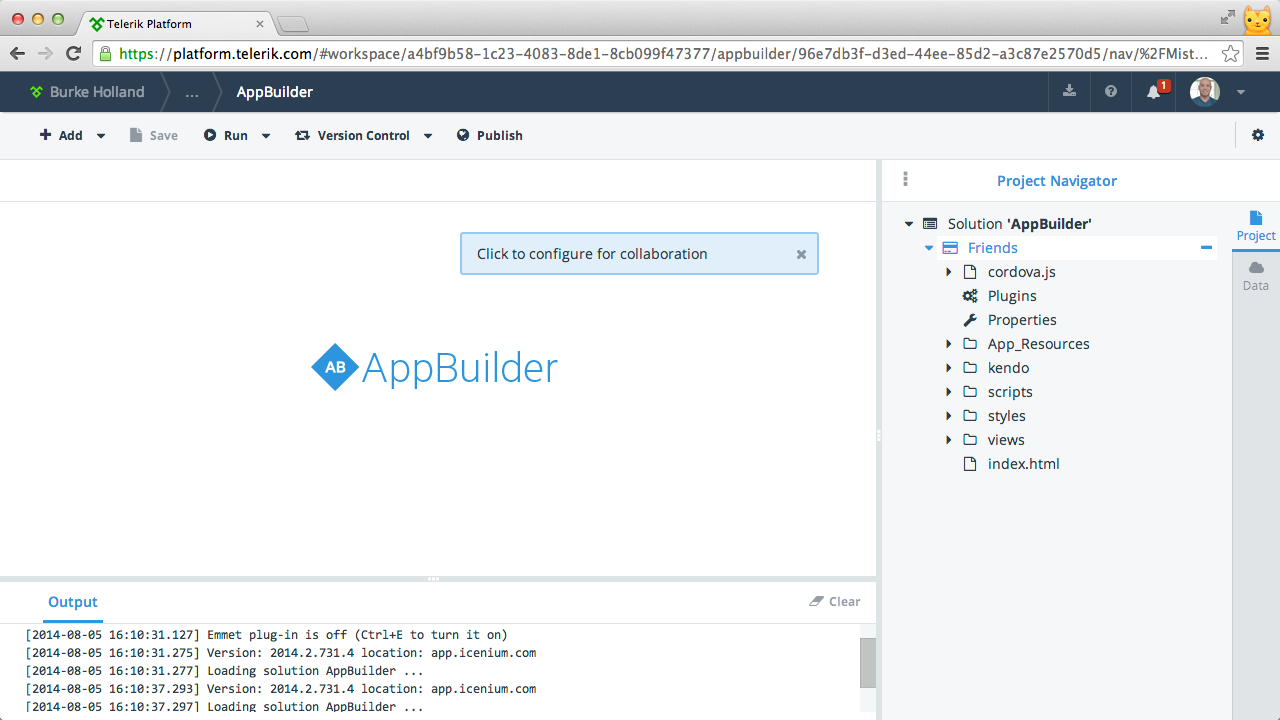Click the Output panel scrollbar thumb
Viewport: 1280px width, 720px height.
point(868,663)
